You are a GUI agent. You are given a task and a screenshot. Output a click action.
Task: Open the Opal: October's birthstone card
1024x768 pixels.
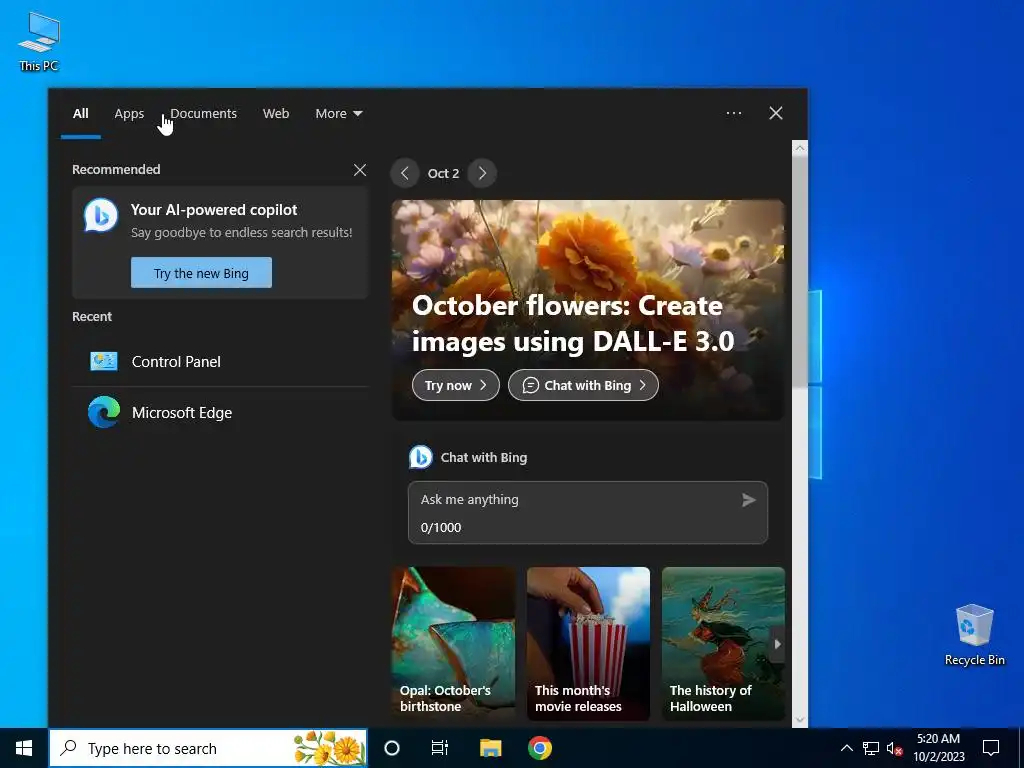(453, 643)
